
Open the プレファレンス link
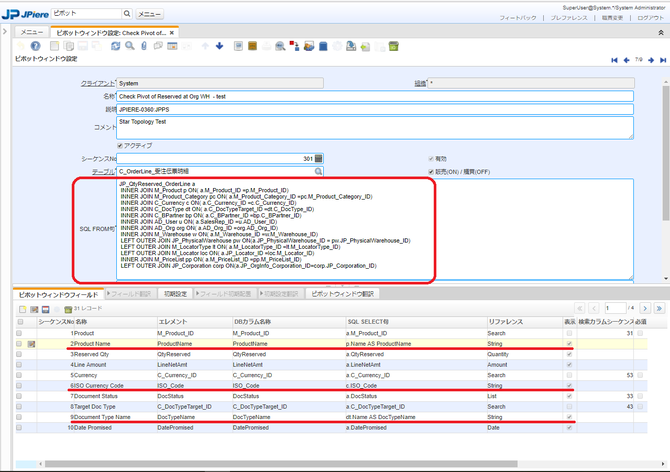pos(569,18)
